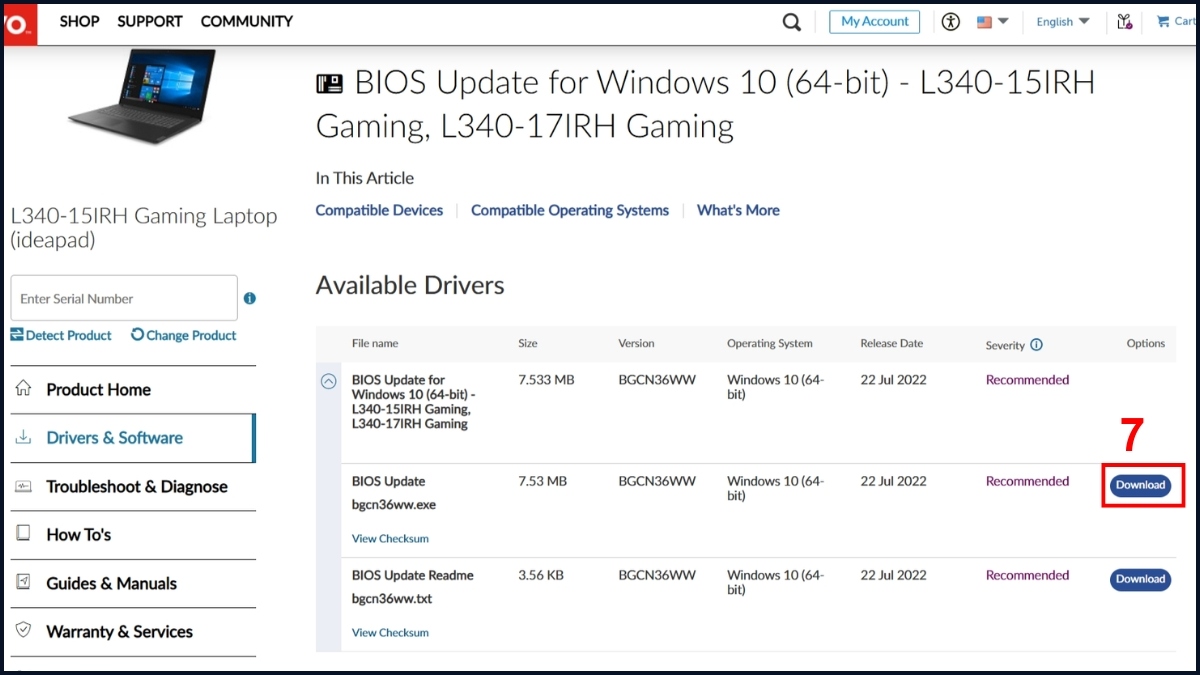Click the Size column header
The image size is (1200, 675).
point(528,343)
